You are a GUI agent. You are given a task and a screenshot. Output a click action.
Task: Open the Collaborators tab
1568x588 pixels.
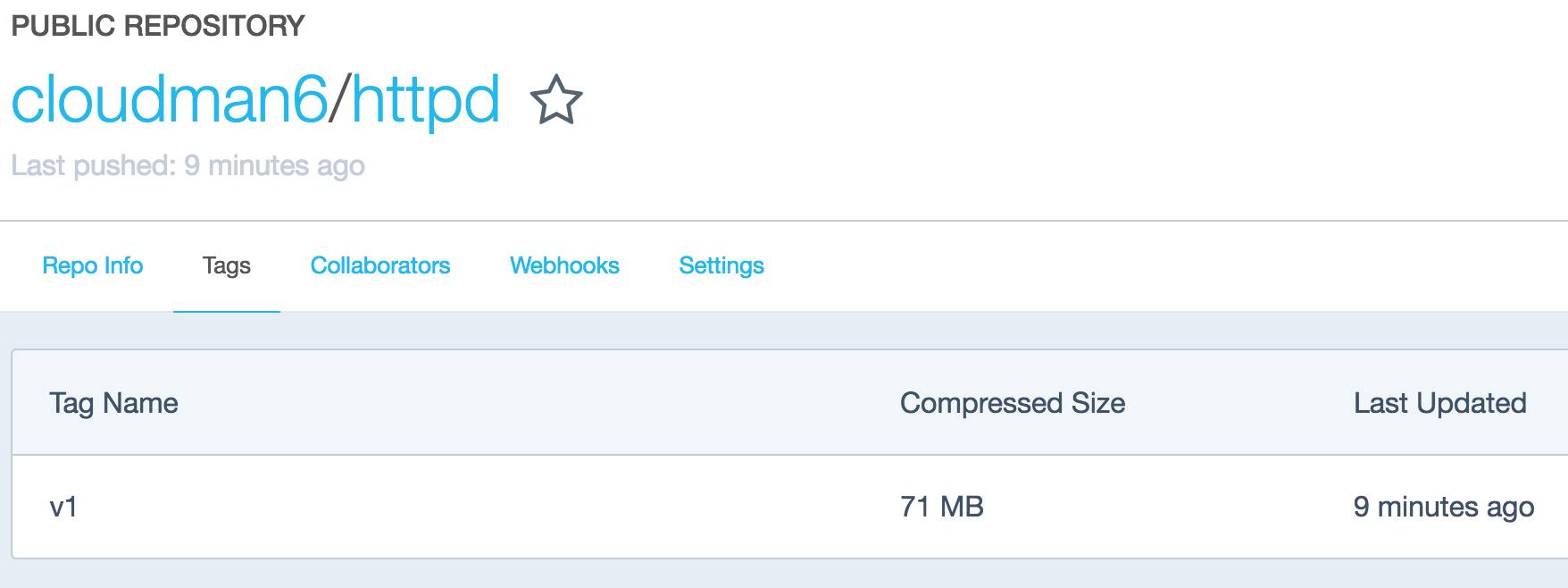click(x=380, y=265)
